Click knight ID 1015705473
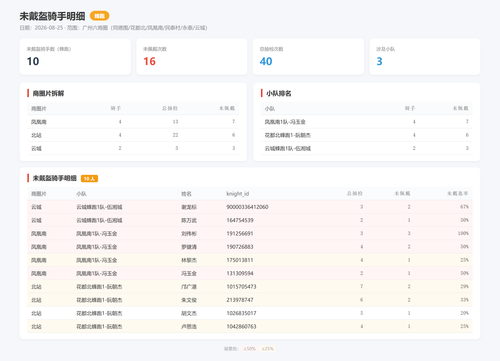Viewport: 500px width, 361px height. (241, 287)
